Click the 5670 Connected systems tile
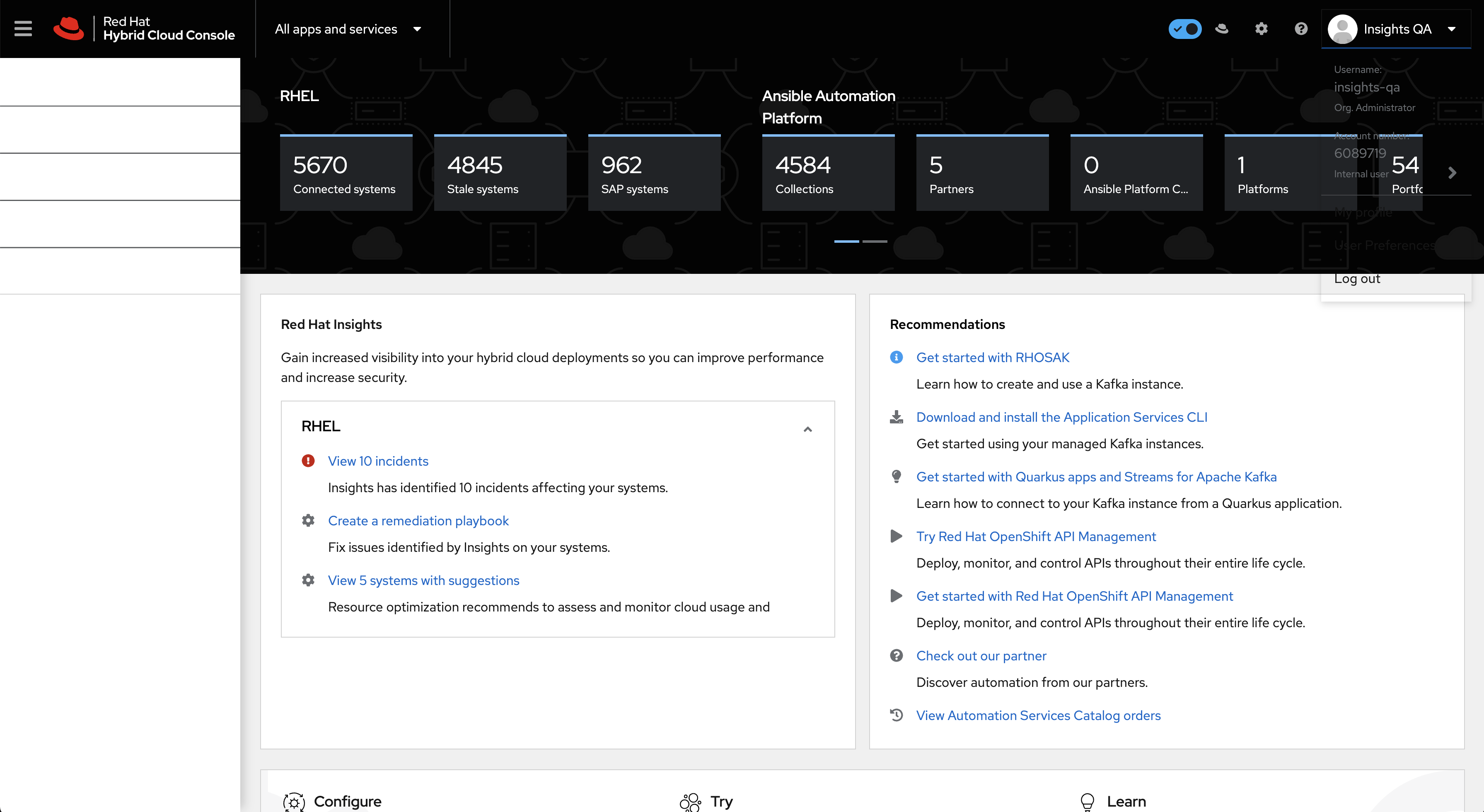The image size is (1484, 812). (346, 173)
